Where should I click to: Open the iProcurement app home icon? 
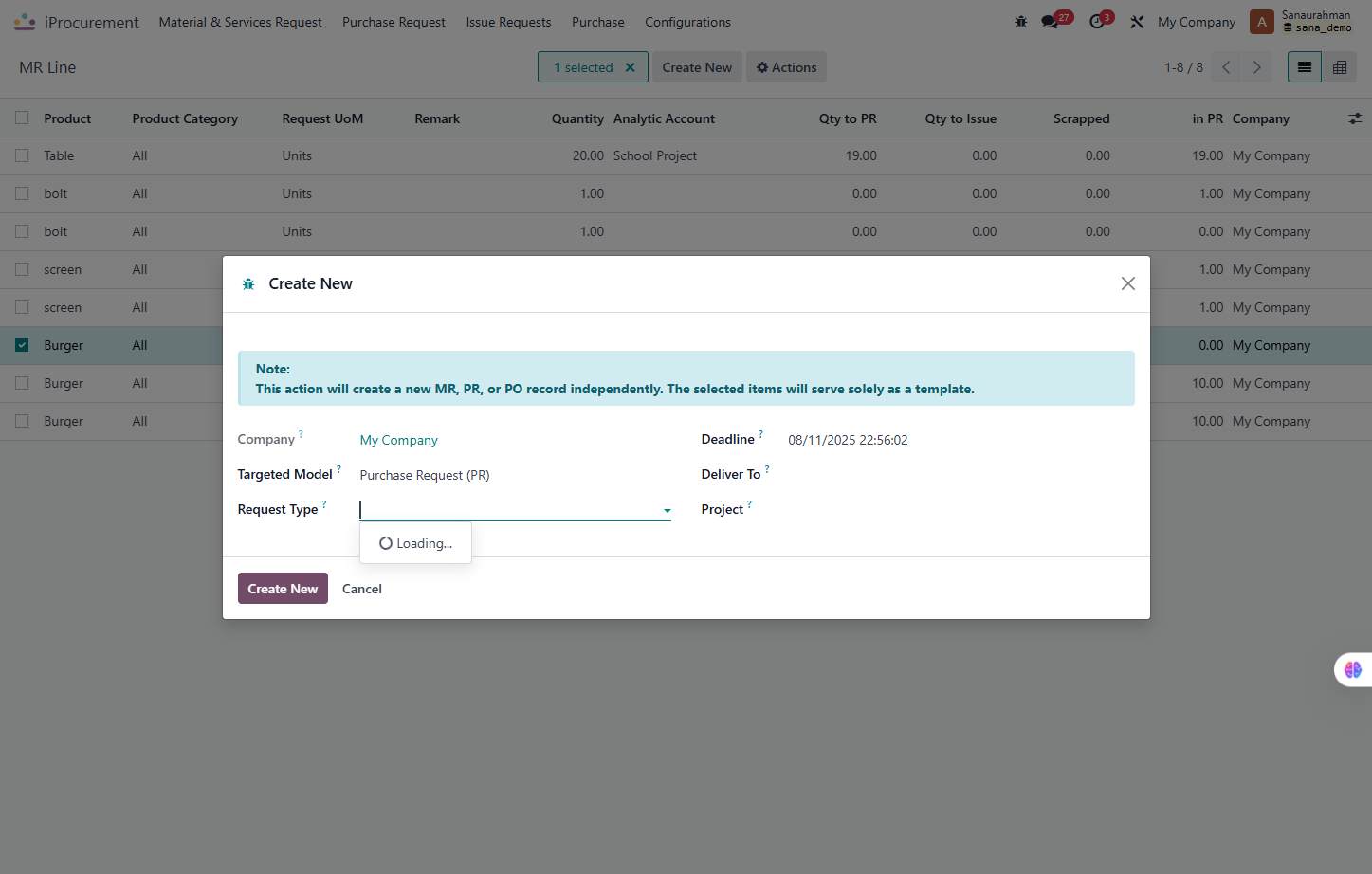[x=25, y=22]
